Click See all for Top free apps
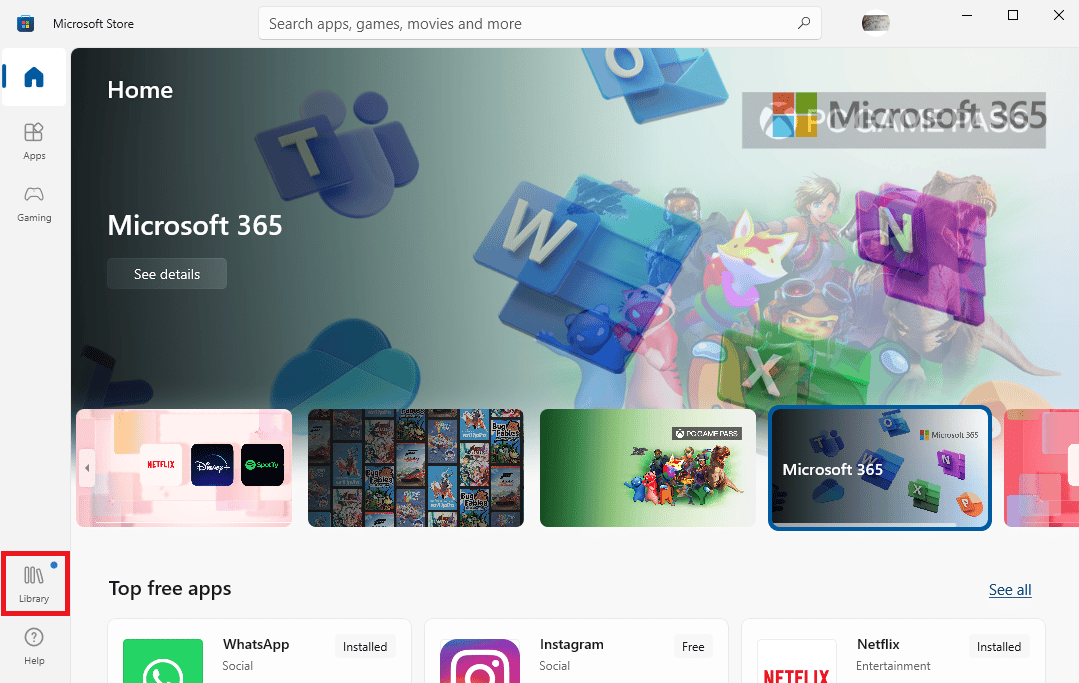This screenshot has height=683, width=1079. (x=1009, y=589)
